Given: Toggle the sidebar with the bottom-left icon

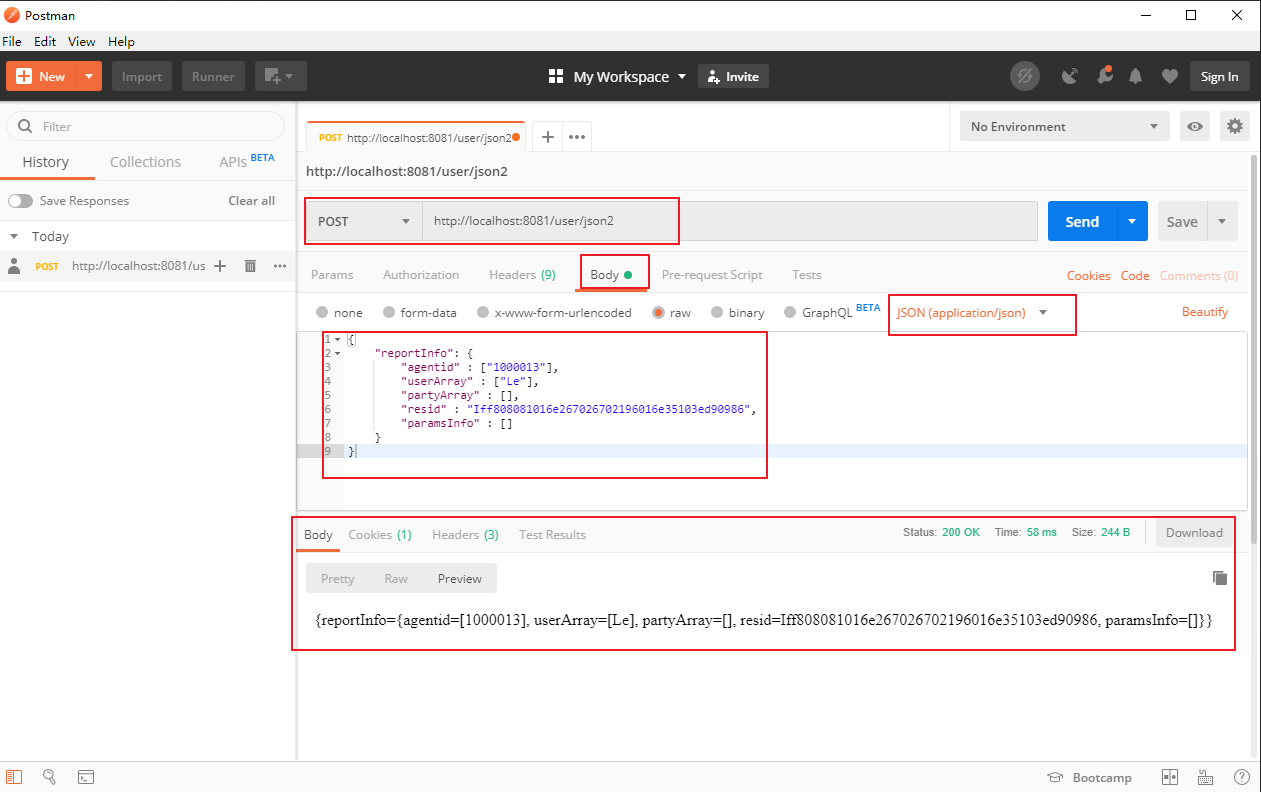Looking at the screenshot, I should (x=14, y=777).
